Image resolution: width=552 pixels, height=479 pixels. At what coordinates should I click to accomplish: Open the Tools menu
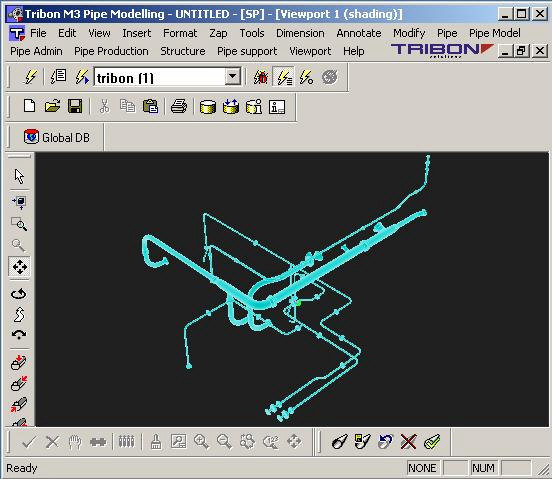252,33
